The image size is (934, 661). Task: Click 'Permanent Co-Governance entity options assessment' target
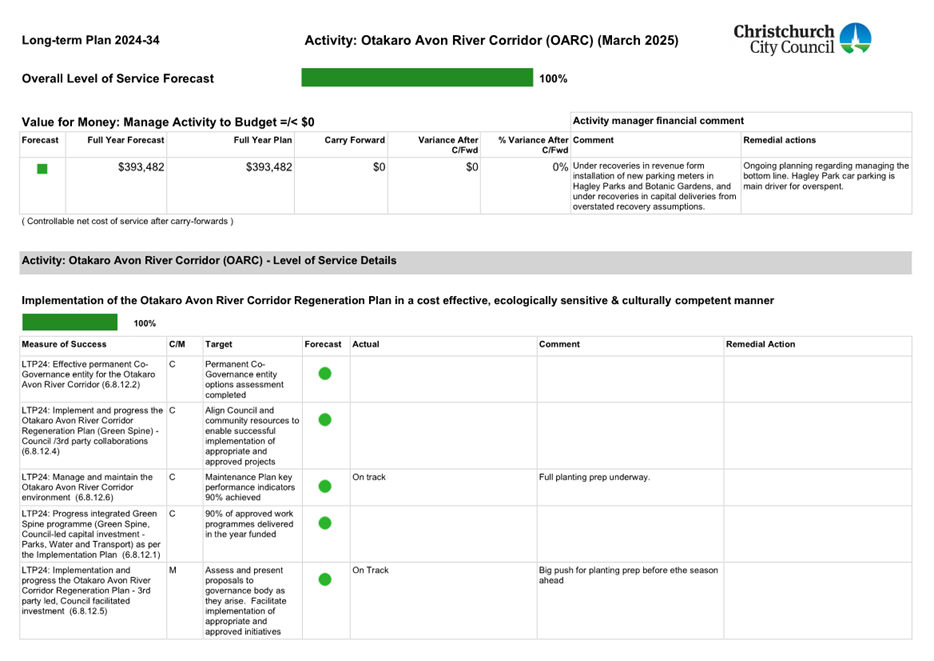click(x=244, y=379)
